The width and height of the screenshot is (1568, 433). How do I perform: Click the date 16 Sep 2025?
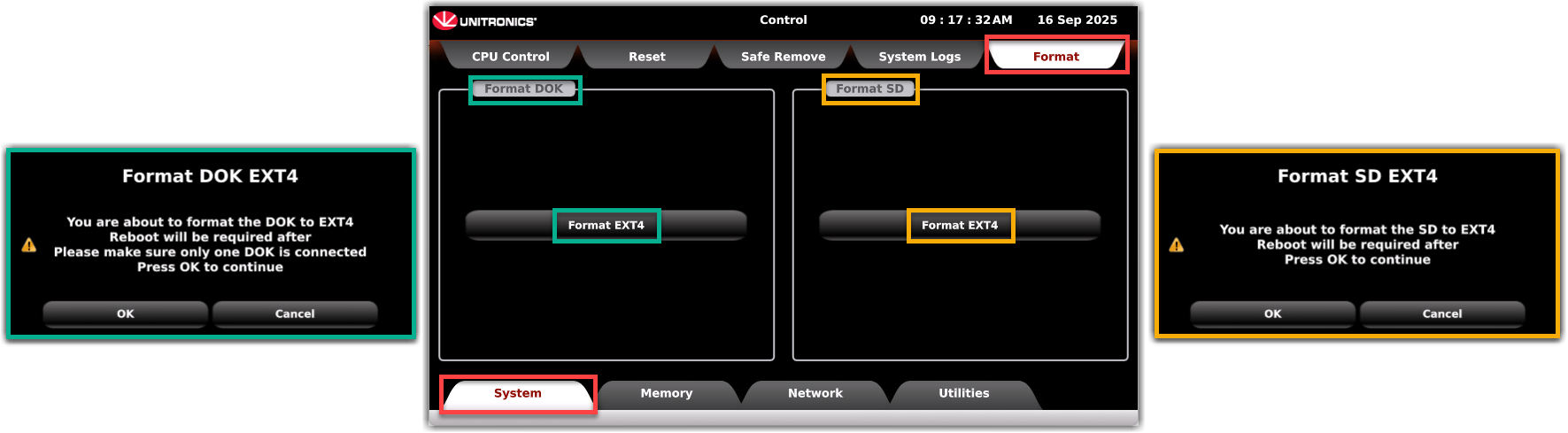(1077, 19)
